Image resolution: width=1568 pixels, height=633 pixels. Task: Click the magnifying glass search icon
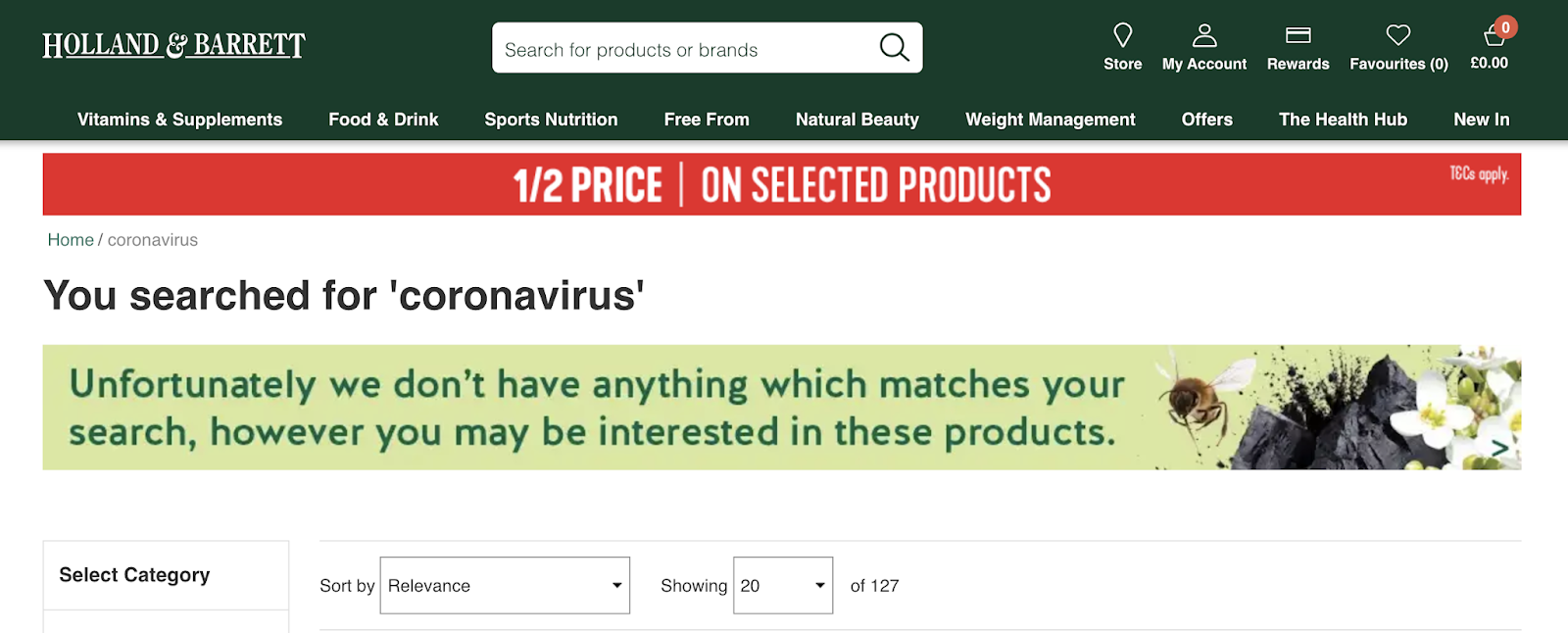tap(894, 47)
